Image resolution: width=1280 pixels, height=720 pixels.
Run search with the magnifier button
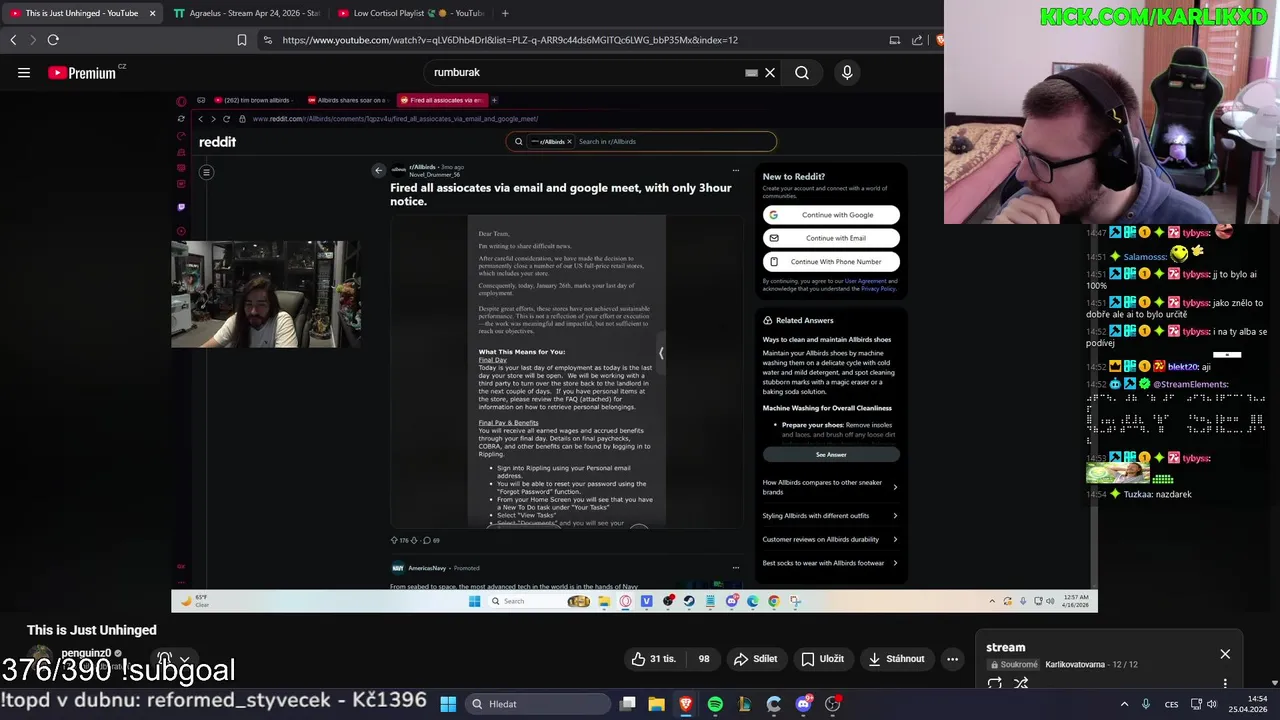click(802, 73)
